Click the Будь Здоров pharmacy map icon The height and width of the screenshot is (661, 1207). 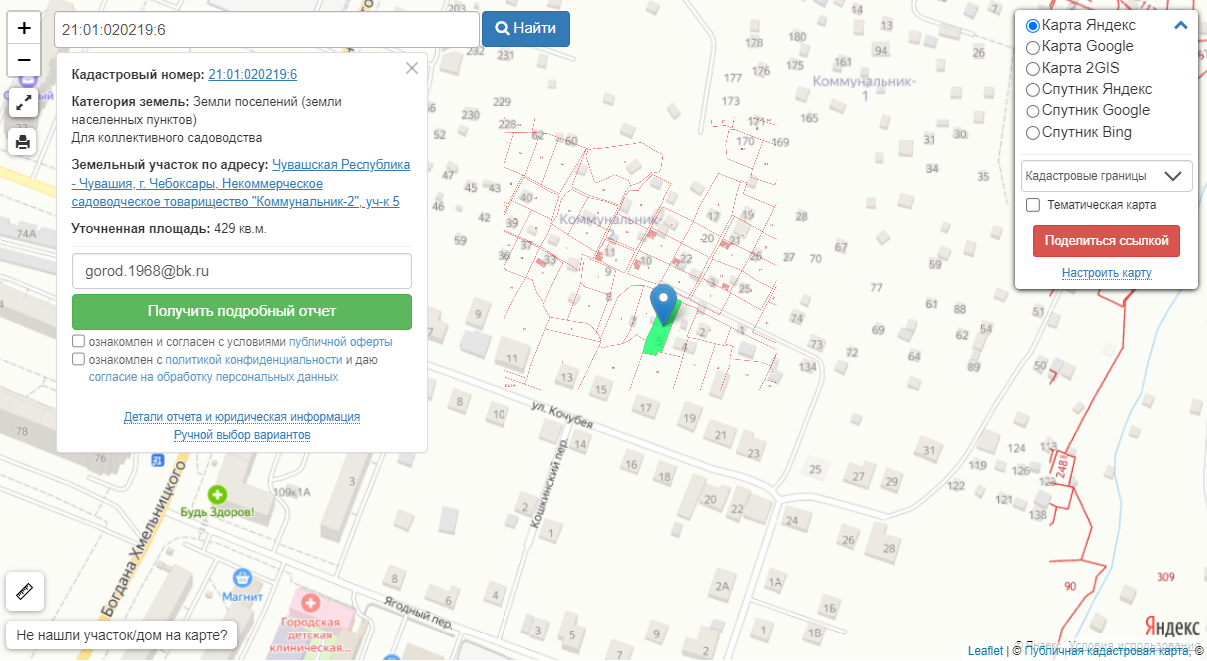pos(217,494)
